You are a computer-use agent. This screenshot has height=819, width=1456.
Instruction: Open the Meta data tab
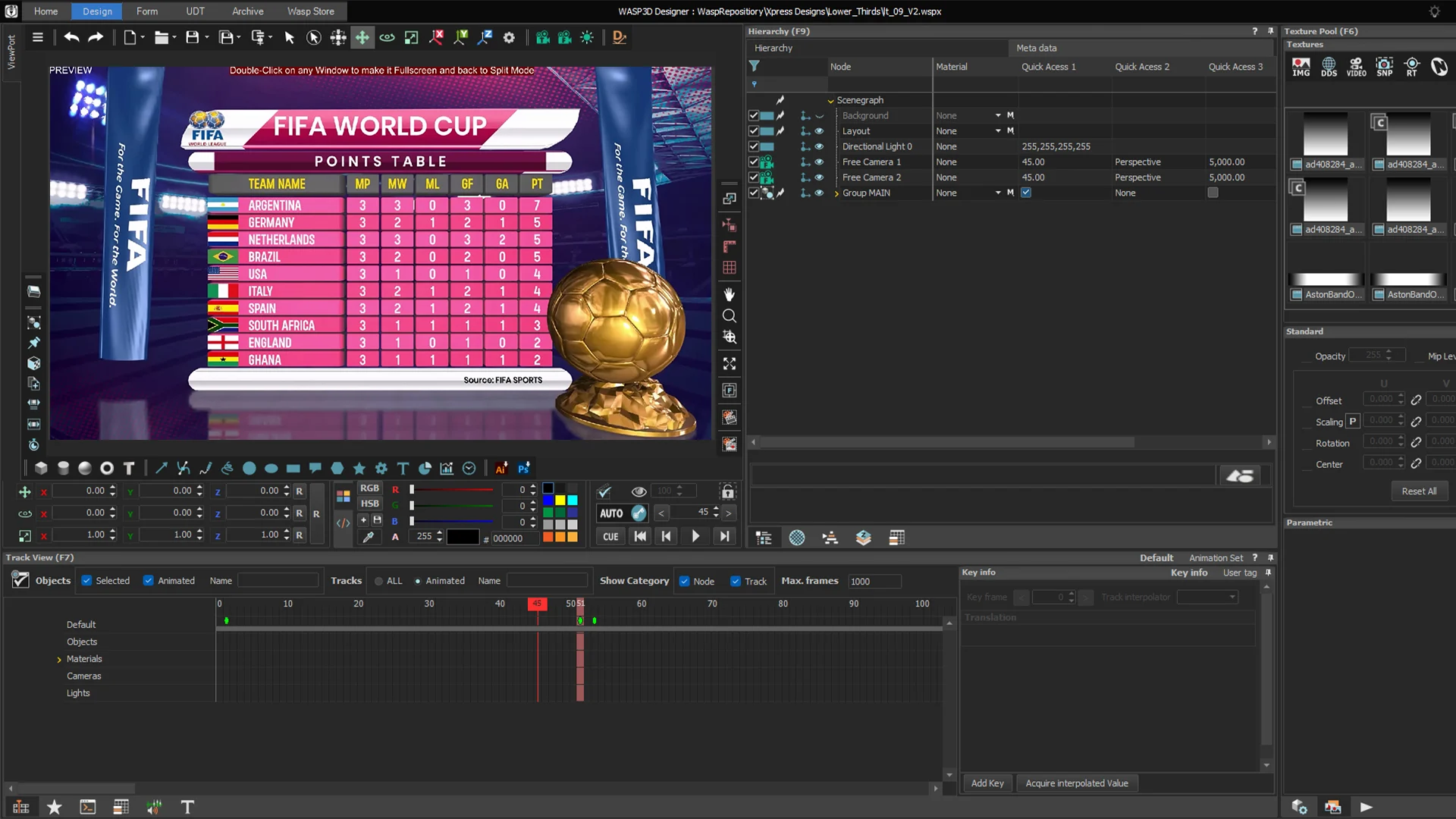point(1037,48)
